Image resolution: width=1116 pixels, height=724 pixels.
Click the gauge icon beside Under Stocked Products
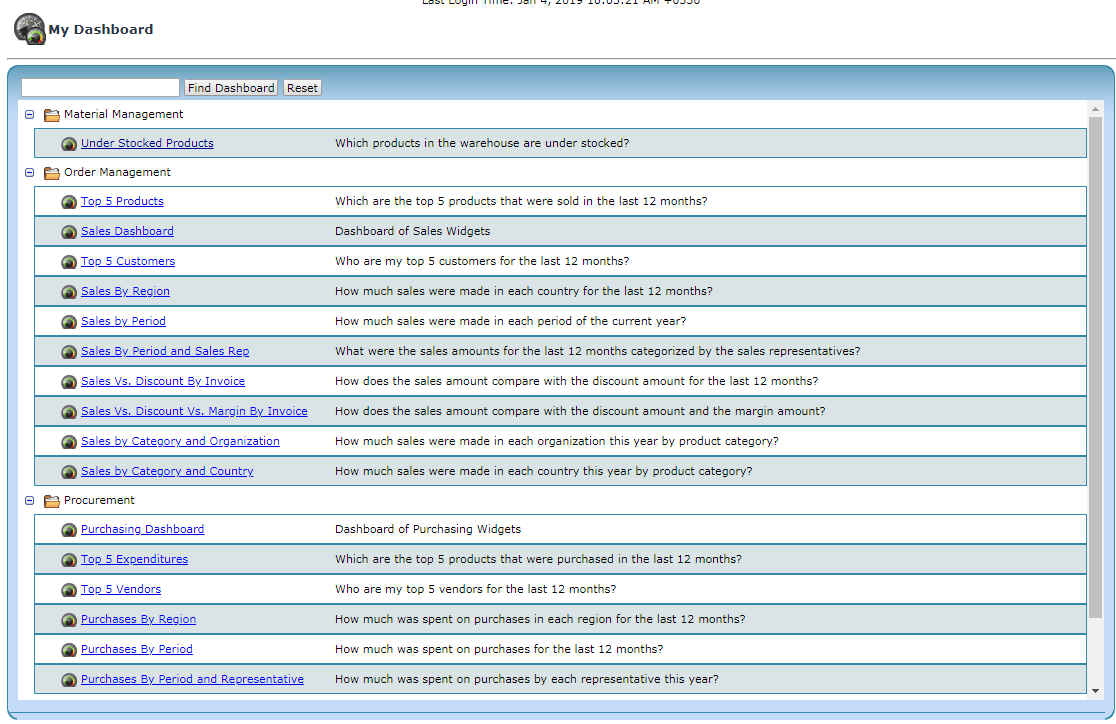click(x=69, y=144)
